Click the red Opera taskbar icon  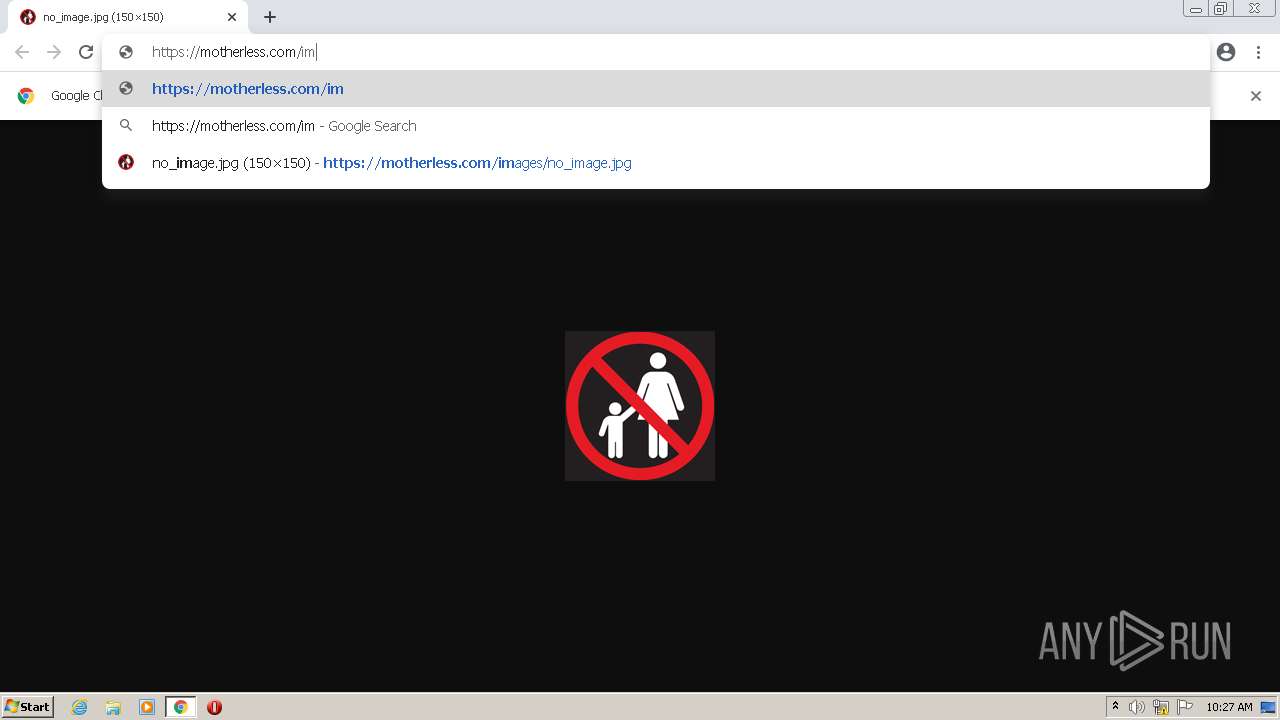pos(214,707)
